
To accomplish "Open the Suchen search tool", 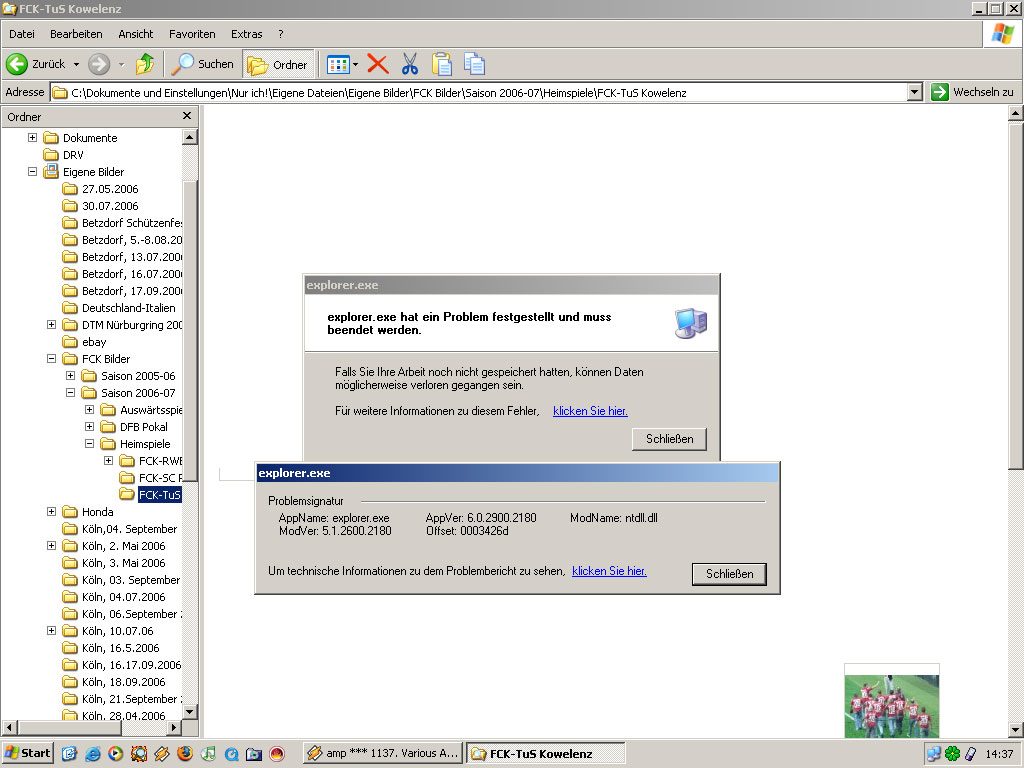I will (x=202, y=64).
